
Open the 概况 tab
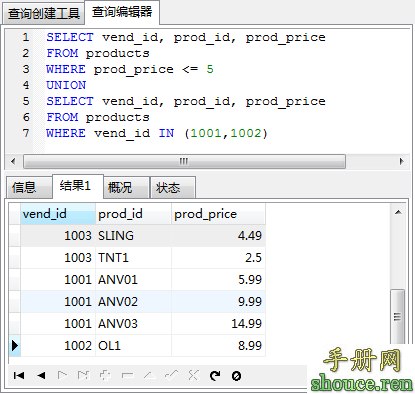[x=126, y=187]
